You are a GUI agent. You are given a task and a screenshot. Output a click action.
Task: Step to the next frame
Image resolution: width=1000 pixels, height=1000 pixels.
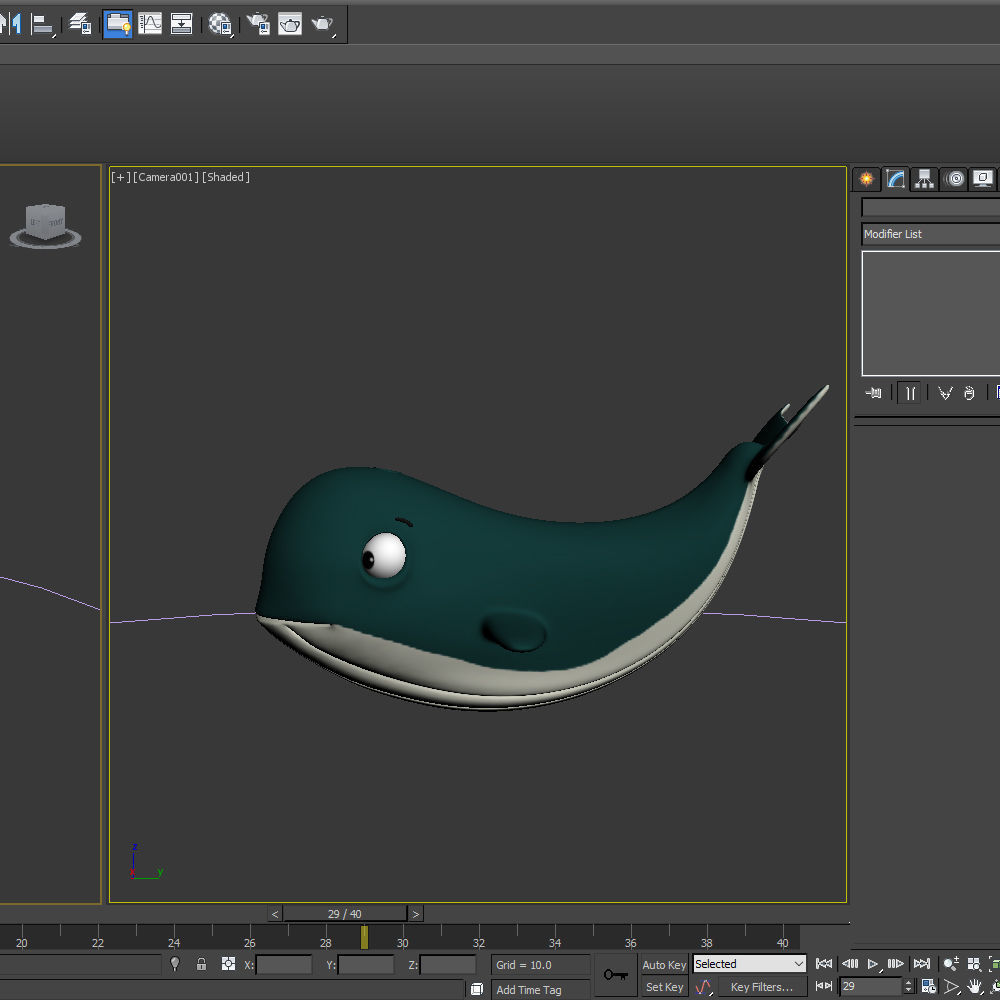[896, 964]
